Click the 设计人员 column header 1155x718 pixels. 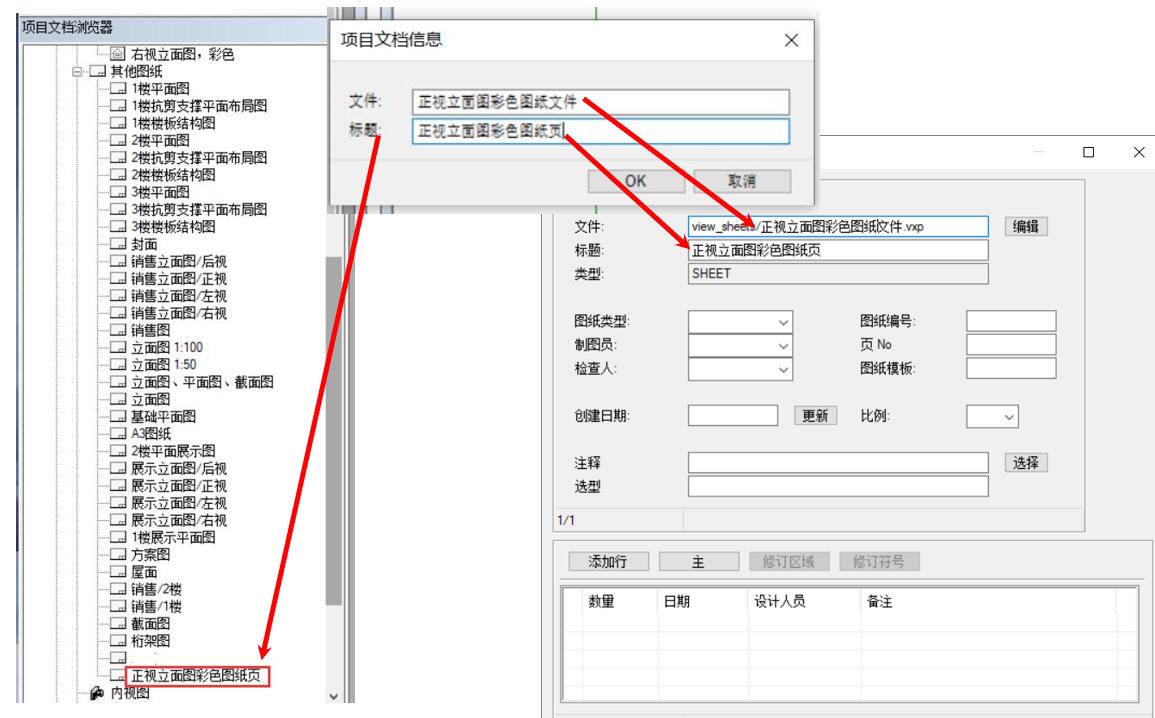[779, 602]
